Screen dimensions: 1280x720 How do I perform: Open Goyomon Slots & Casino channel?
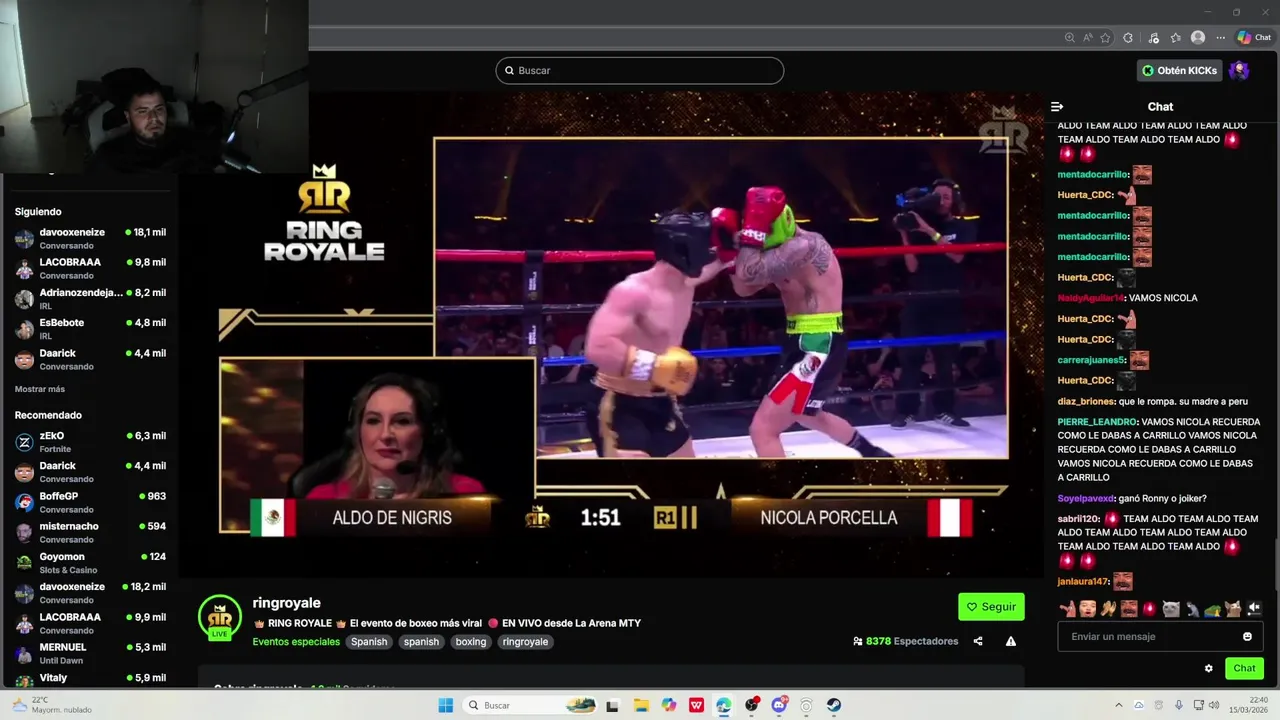coord(90,563)
